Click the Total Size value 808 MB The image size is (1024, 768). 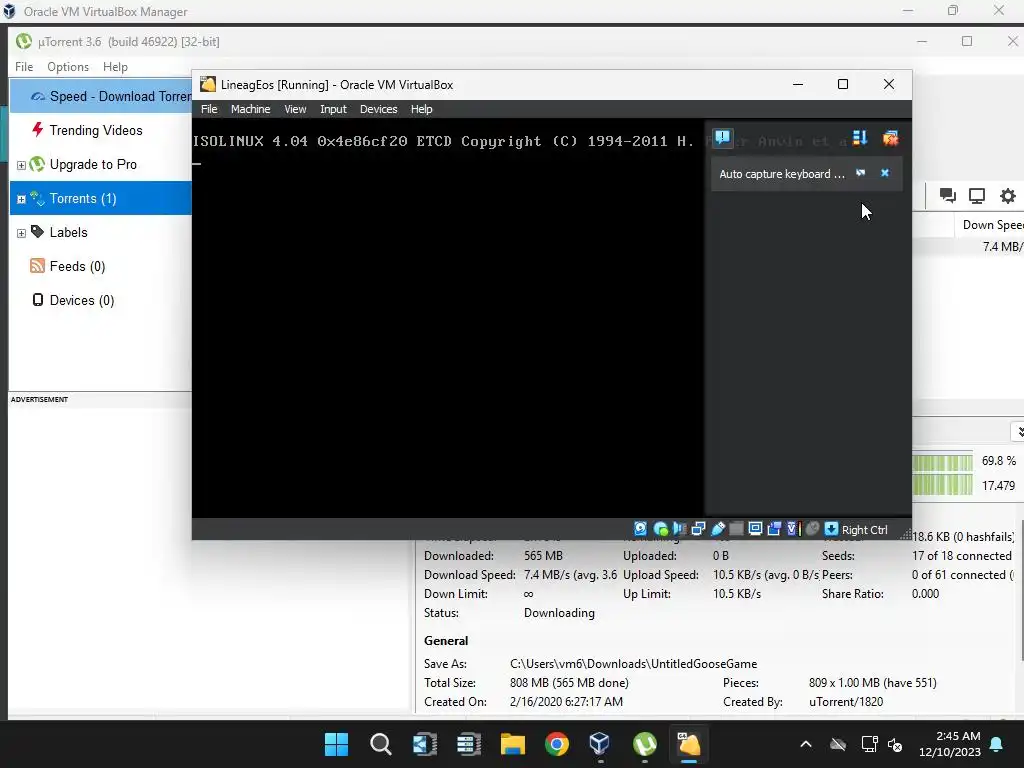coord(569,682)
